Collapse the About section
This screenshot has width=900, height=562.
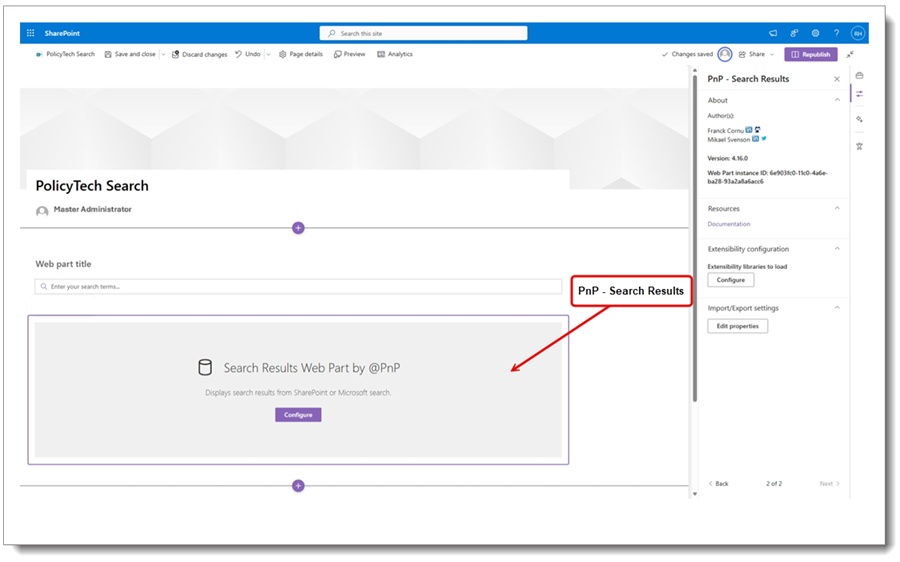(x=837, y=100)
